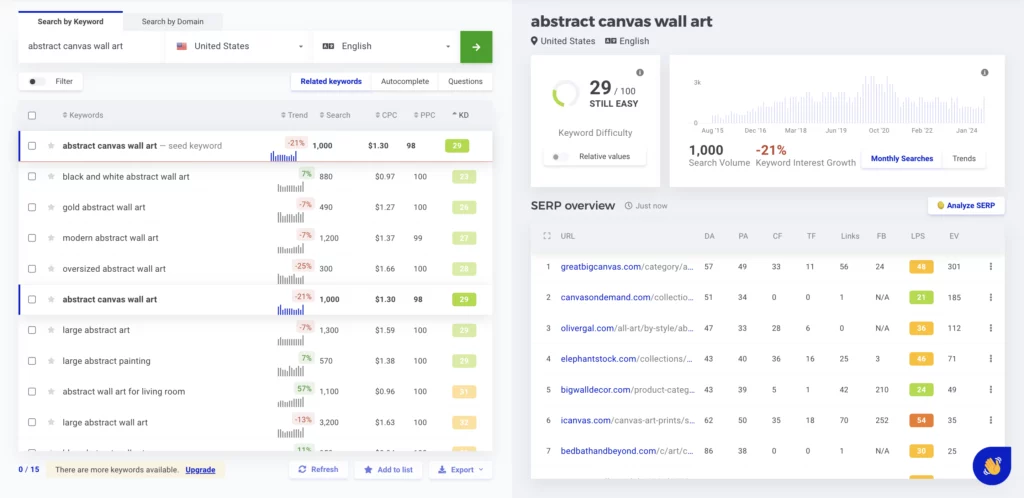1024x498 pixels.
Task: Enable the Relative values toggle
Action: coord(561,157)
